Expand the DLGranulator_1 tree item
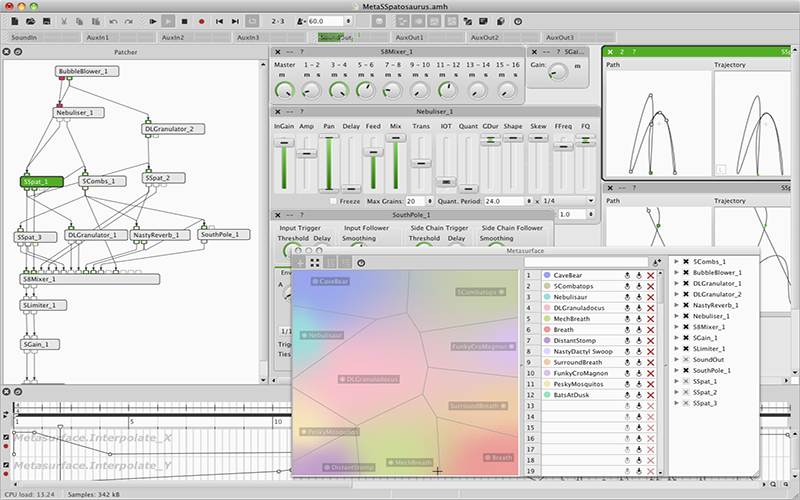800x500 pixels. (x=677, y=283)
